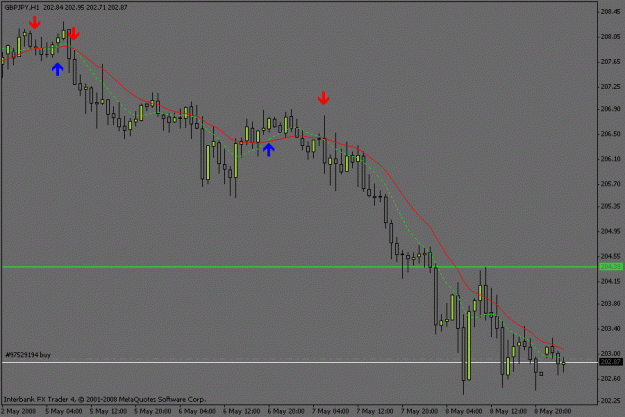The width and height of the screenshot is (625, 417).
Task: Click price axis label 207.65
Action: (611, 61)
